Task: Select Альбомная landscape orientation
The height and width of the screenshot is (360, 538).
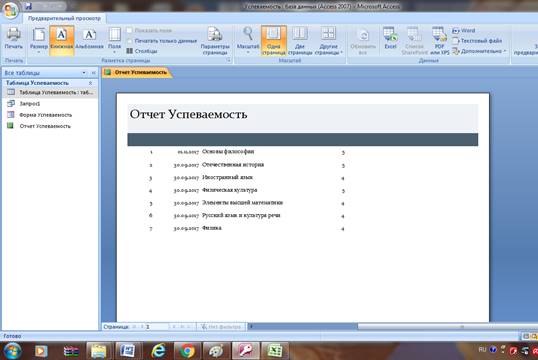Action: pyautogui.click(x=89, y=40)
